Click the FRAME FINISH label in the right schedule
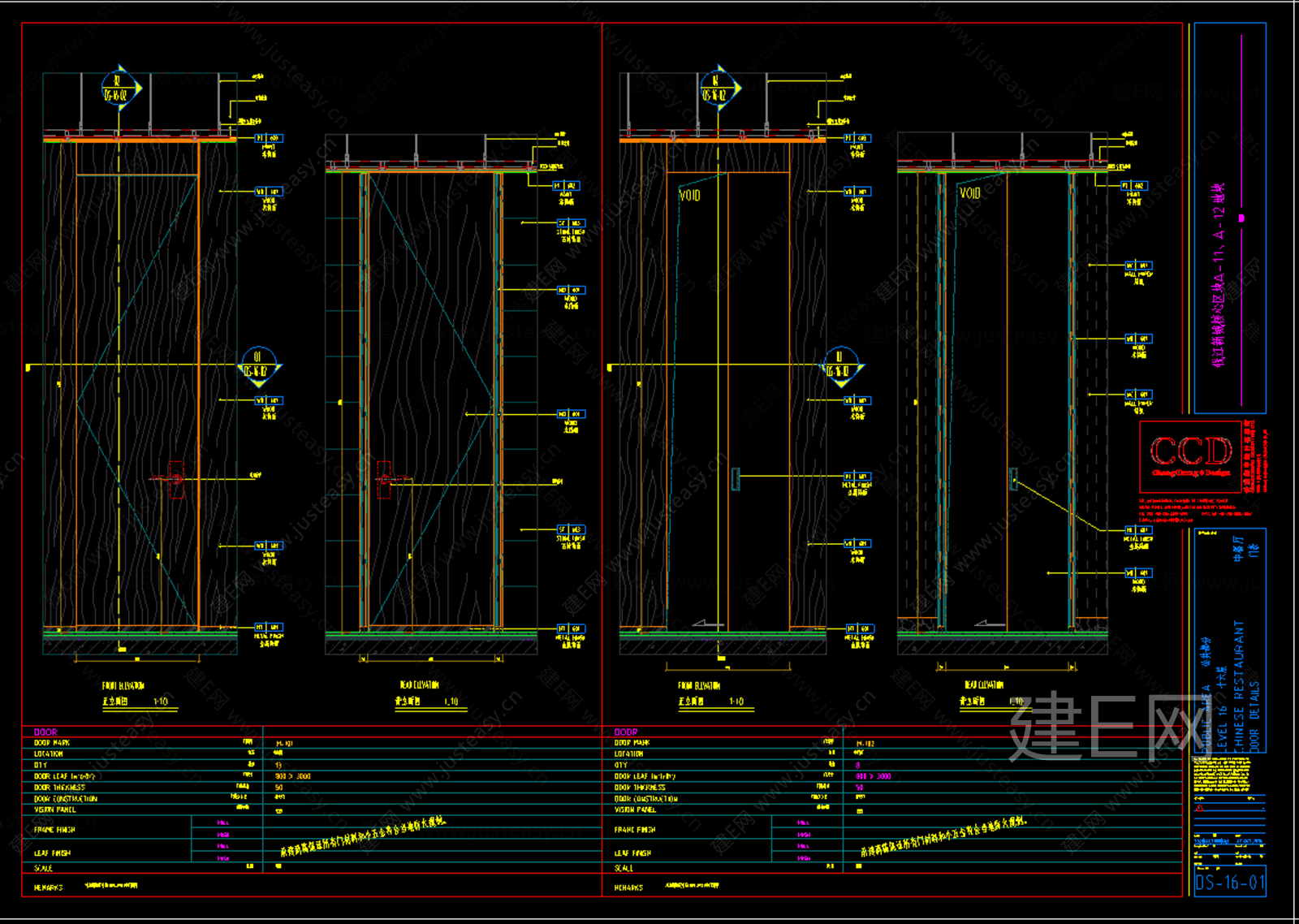 point(635,830)
